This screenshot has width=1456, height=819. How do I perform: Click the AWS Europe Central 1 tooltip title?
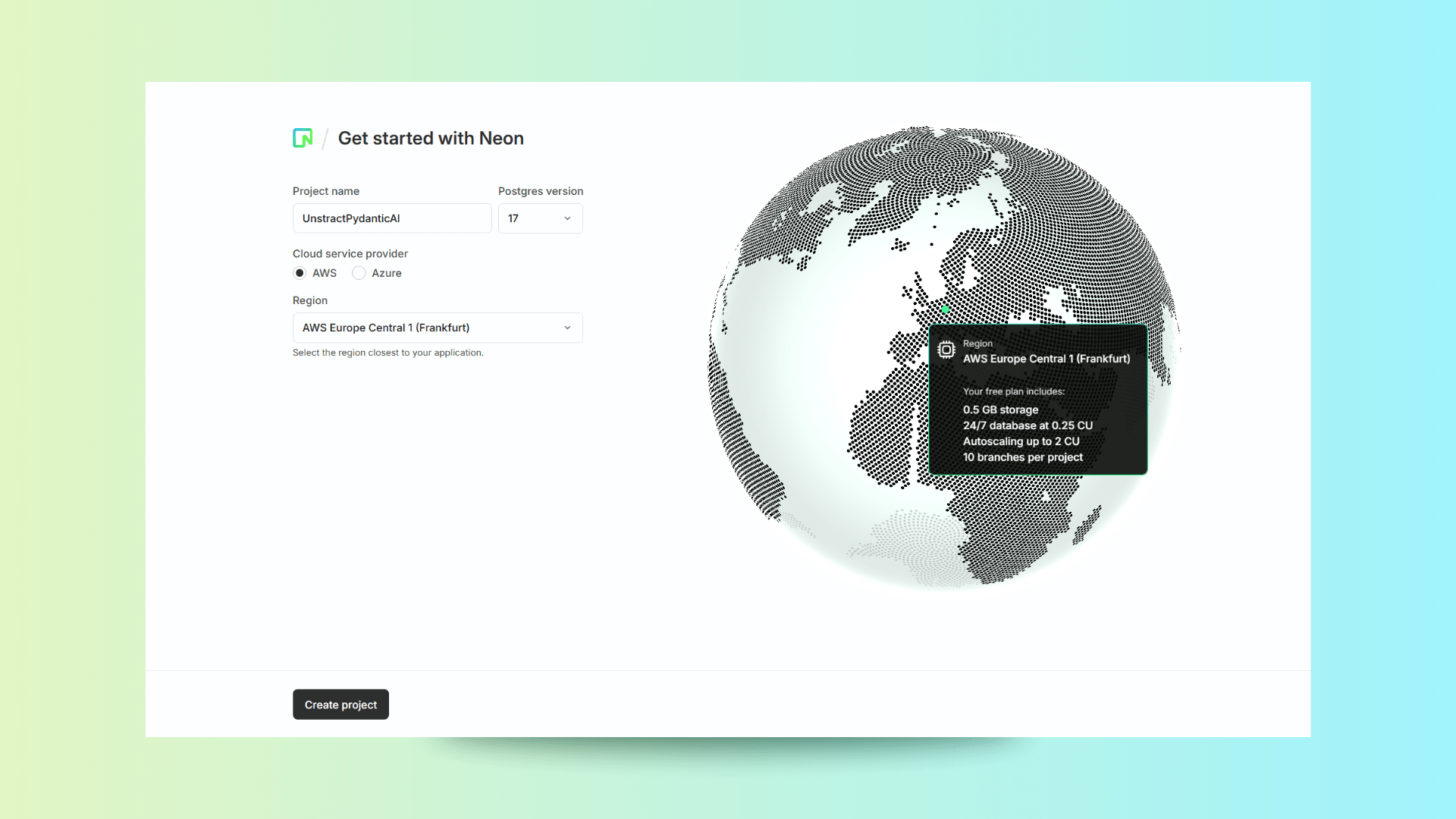[x=1046, y=359]
